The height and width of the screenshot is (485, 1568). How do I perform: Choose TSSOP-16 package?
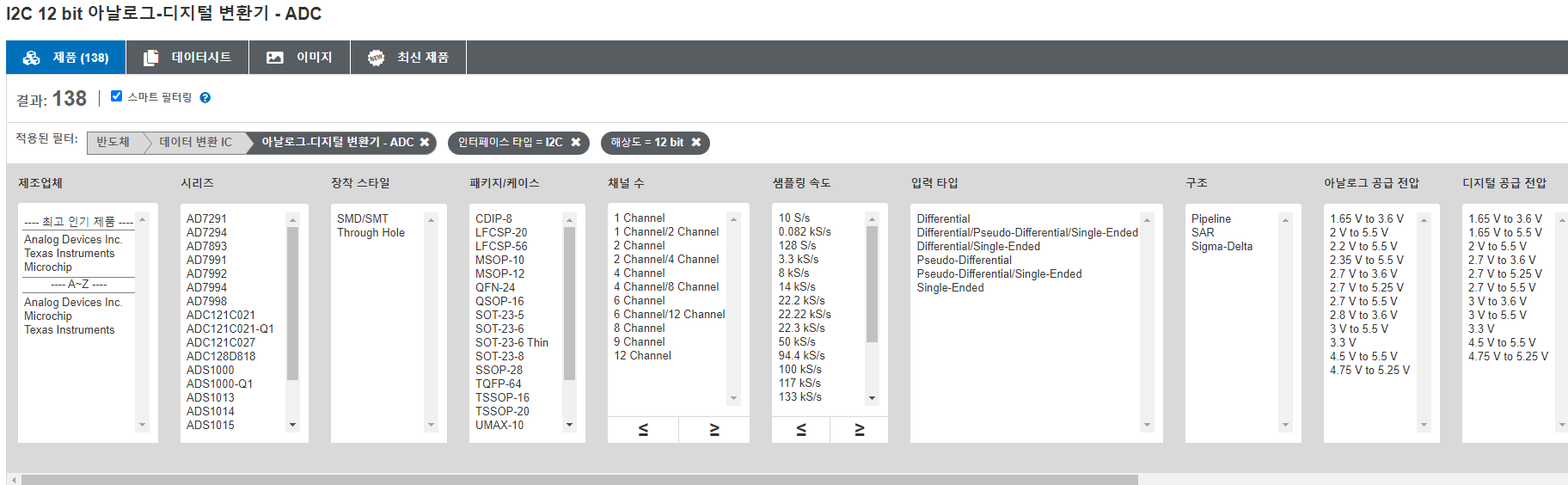pyautogui.click(x=502, y=397)
